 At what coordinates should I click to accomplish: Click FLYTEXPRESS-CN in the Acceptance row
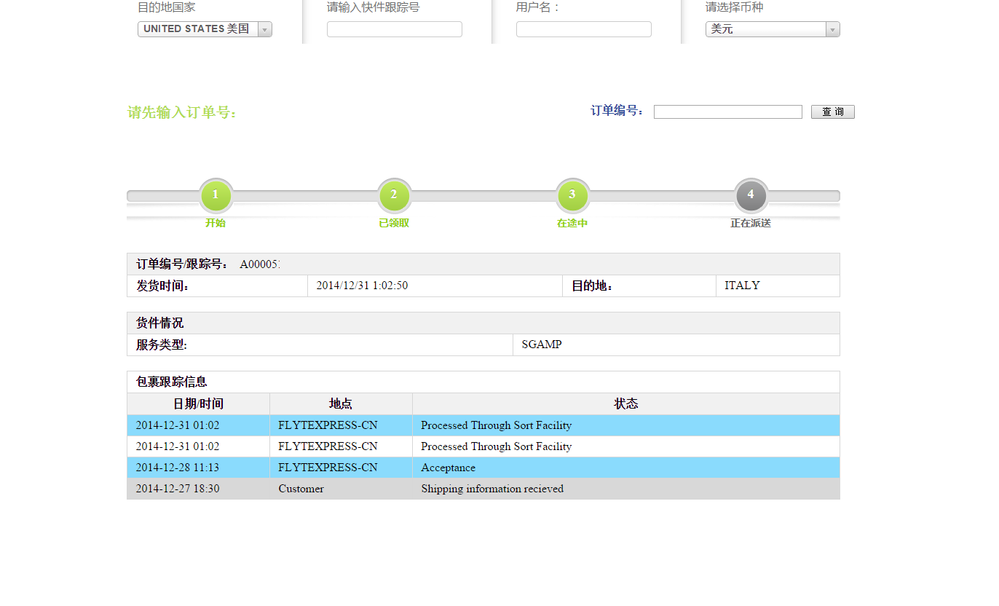click(x=327, y=468)
